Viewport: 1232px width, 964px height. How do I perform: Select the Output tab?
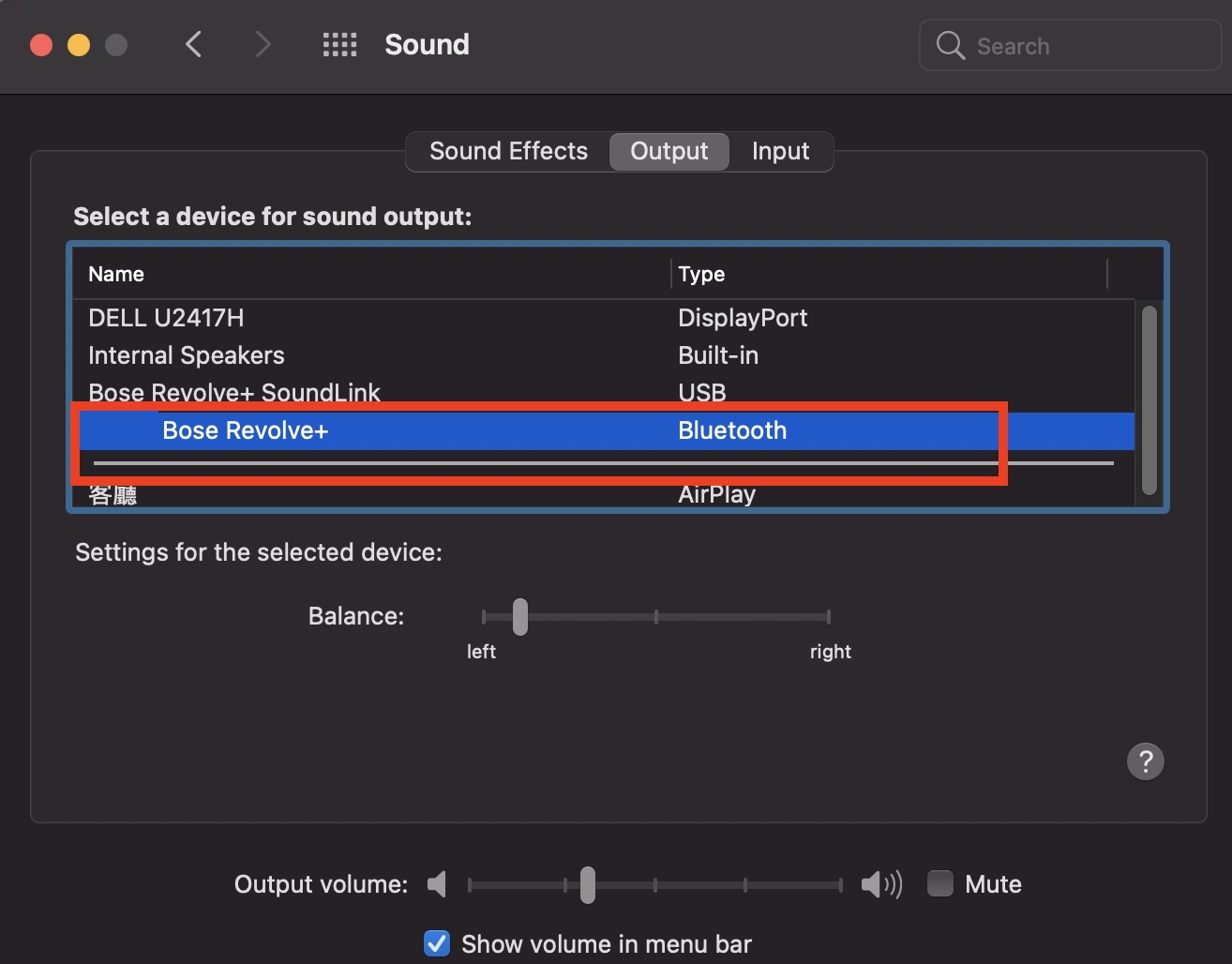click(669, 151)
